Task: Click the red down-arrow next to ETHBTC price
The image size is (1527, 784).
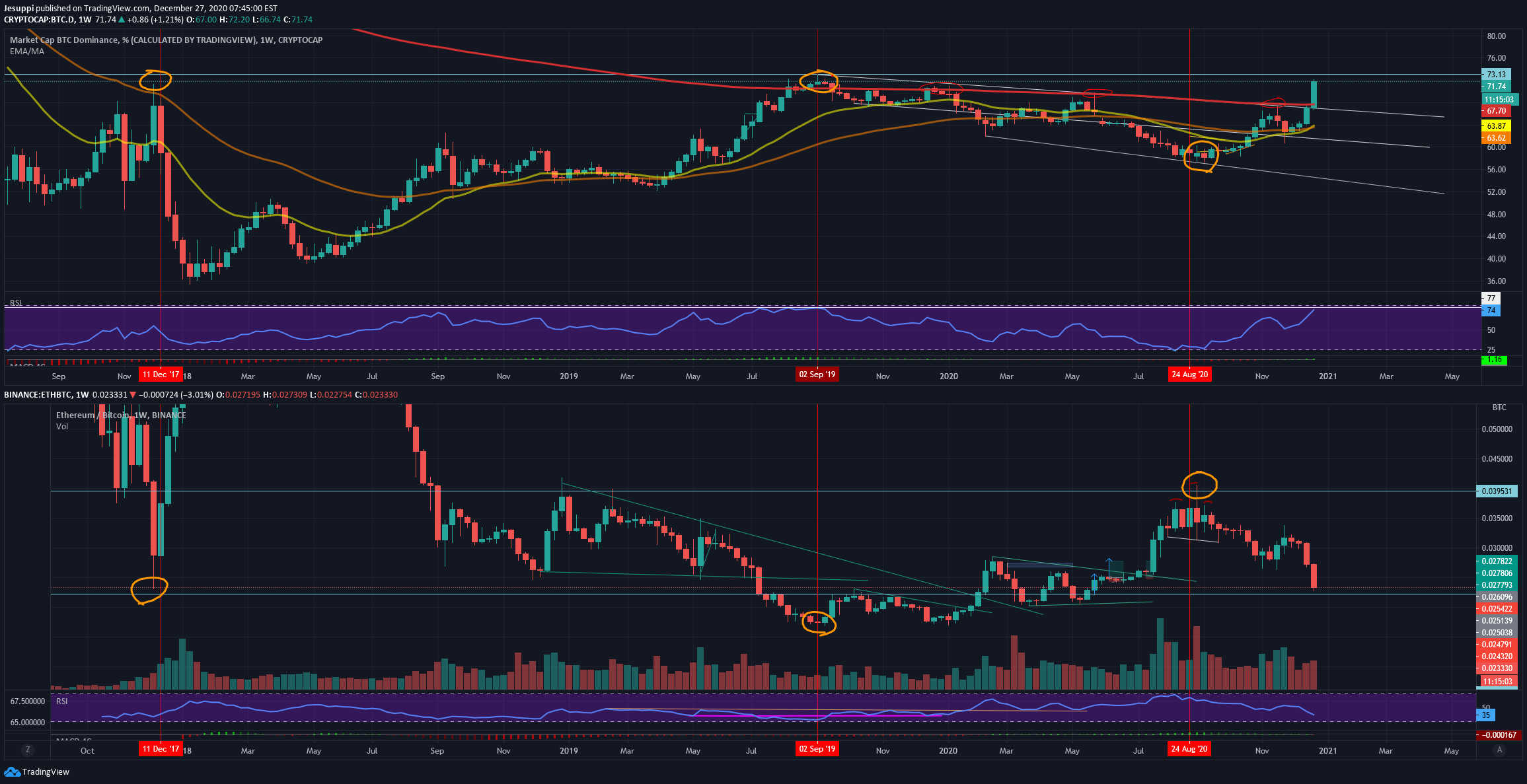Action: point(133,395)
